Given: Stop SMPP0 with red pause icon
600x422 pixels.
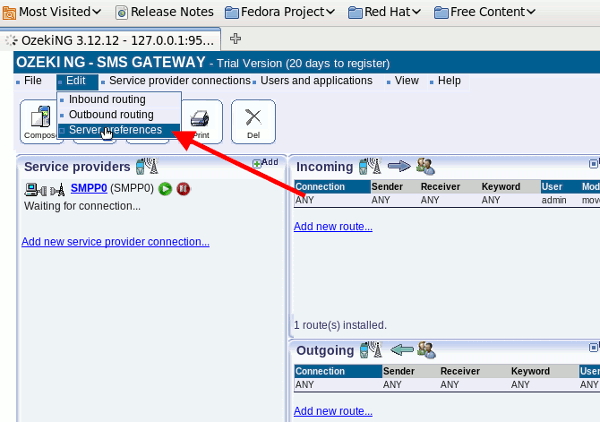Looking at the screenshot, I should coord(183,189).
